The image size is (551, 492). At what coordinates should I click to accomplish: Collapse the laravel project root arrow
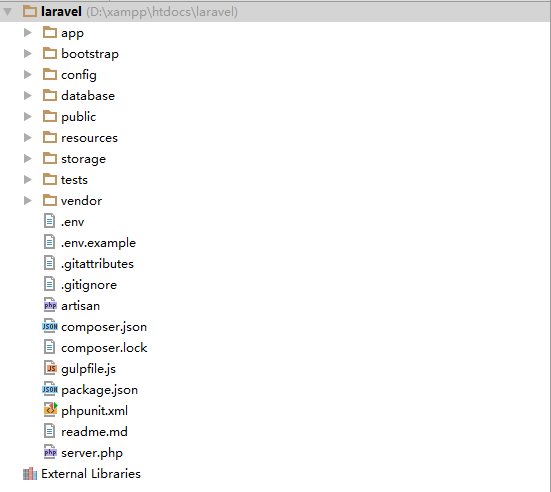[x=7, y=12]
